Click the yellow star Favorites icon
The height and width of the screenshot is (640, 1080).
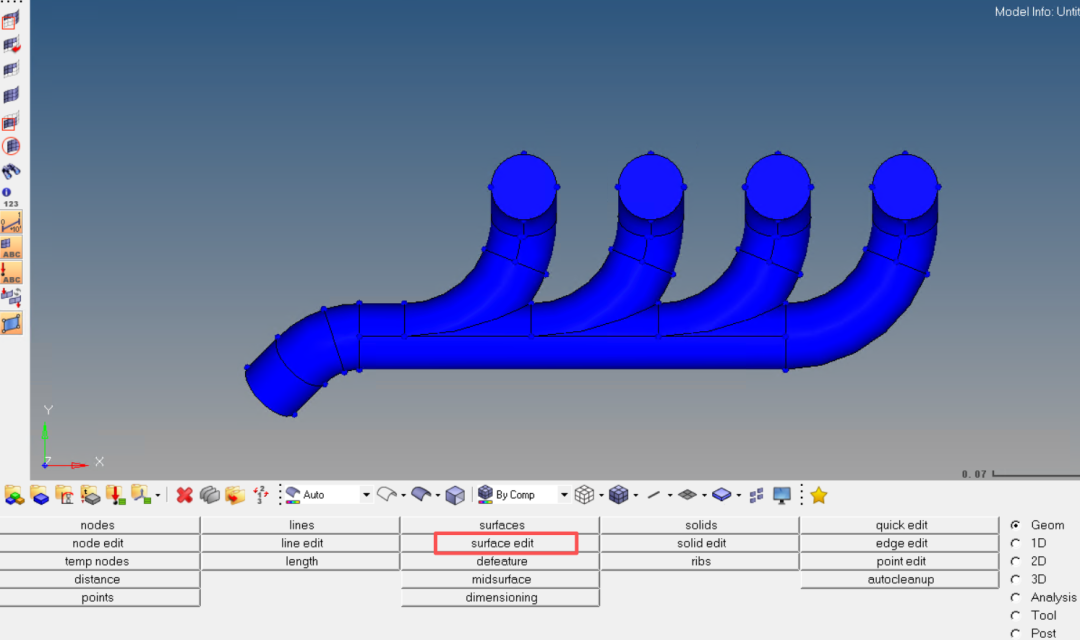[x=818, y=495]
